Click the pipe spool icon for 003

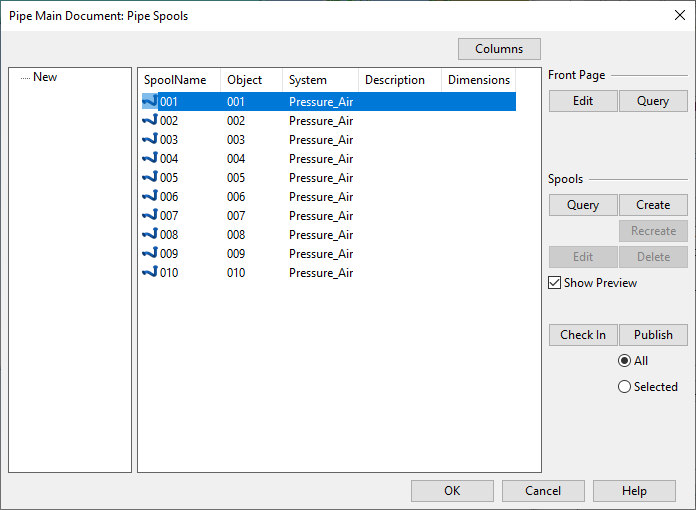coord(150,139)
